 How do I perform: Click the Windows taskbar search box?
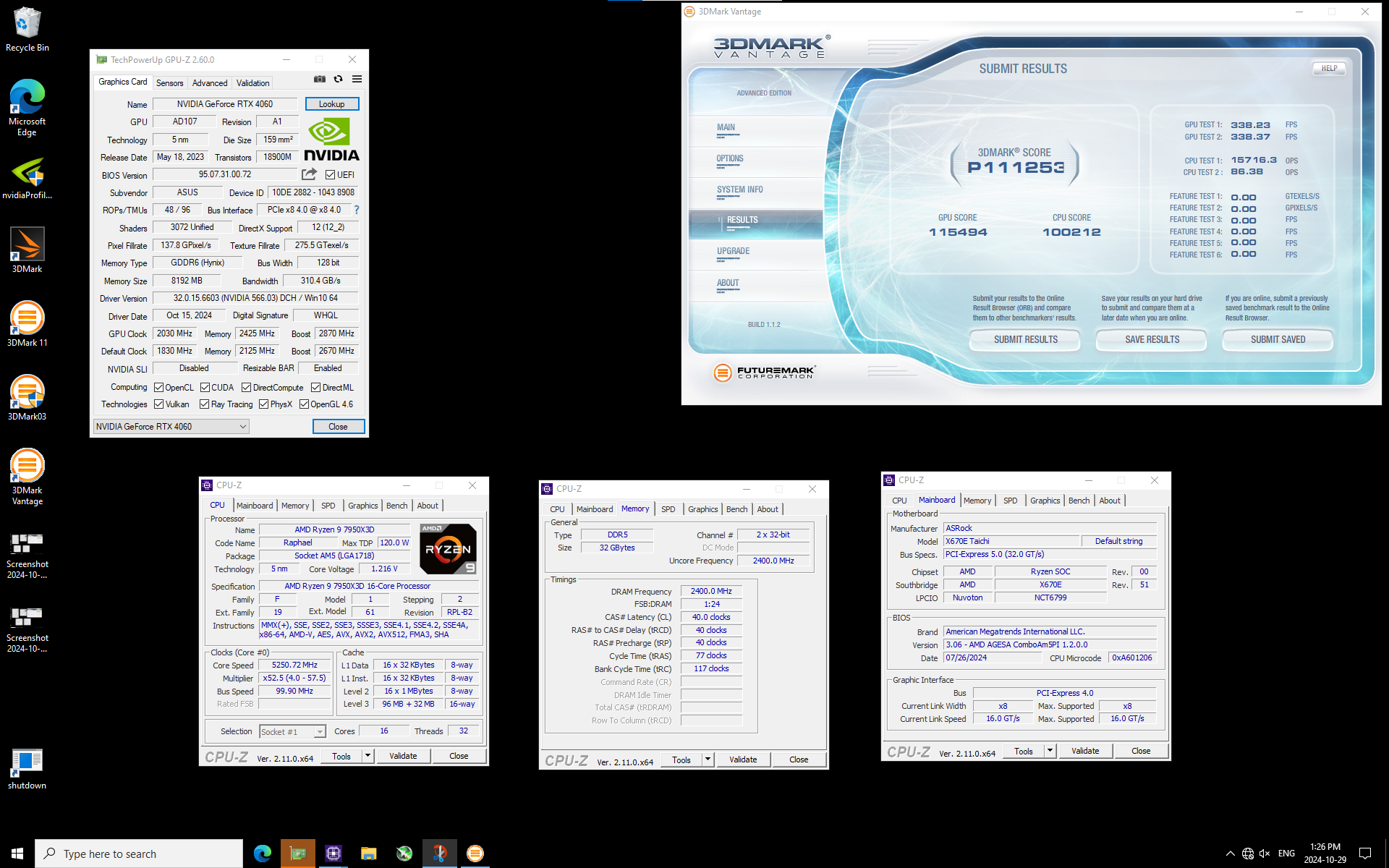click(139, 854)
